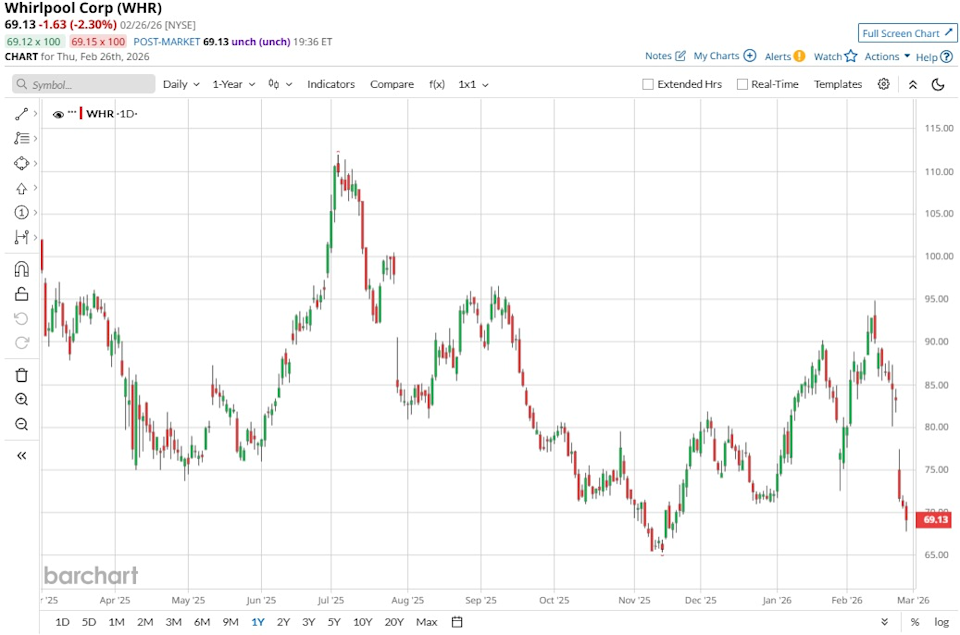Toggle WHR series visibility eye icon
Image resolution: width=960 pixels, height=635 pixels.
[x=58, y=114]
